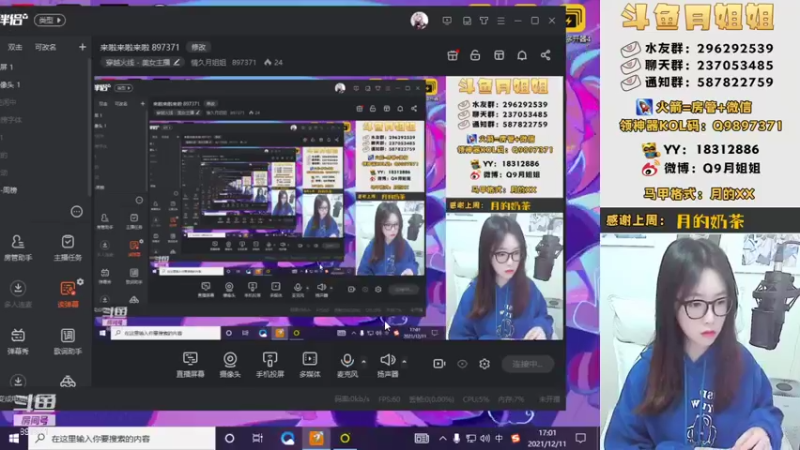The image size is (800, 450).
Task: Toggle the eye preview visibility icon
Action: click(x=462, y=364)
